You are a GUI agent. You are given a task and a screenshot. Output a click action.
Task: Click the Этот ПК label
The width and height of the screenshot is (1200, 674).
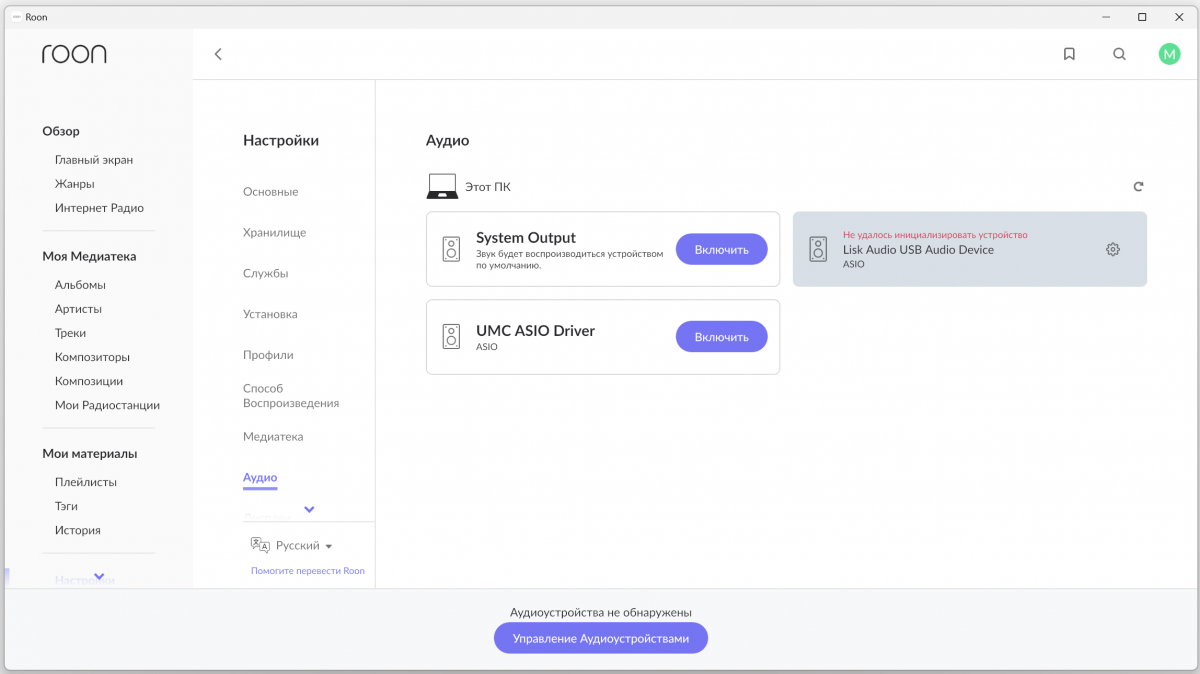coord(488,187)
